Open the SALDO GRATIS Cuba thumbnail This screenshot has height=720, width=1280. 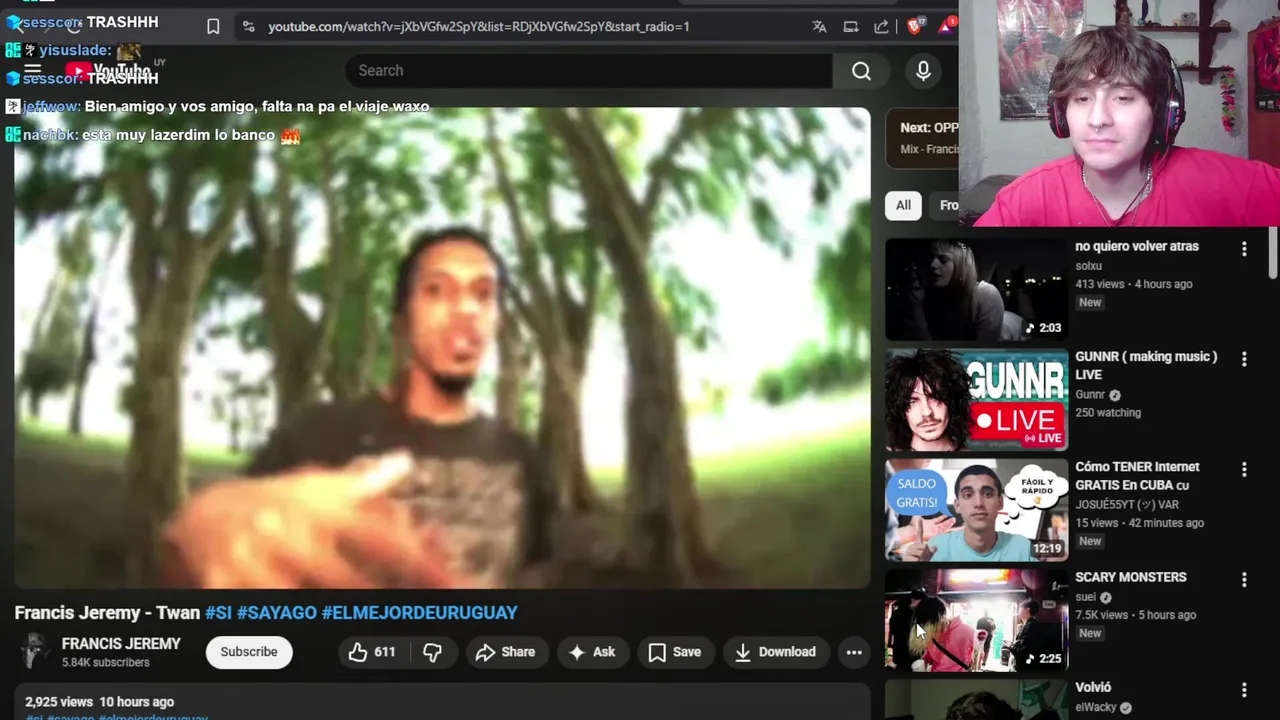976,510
